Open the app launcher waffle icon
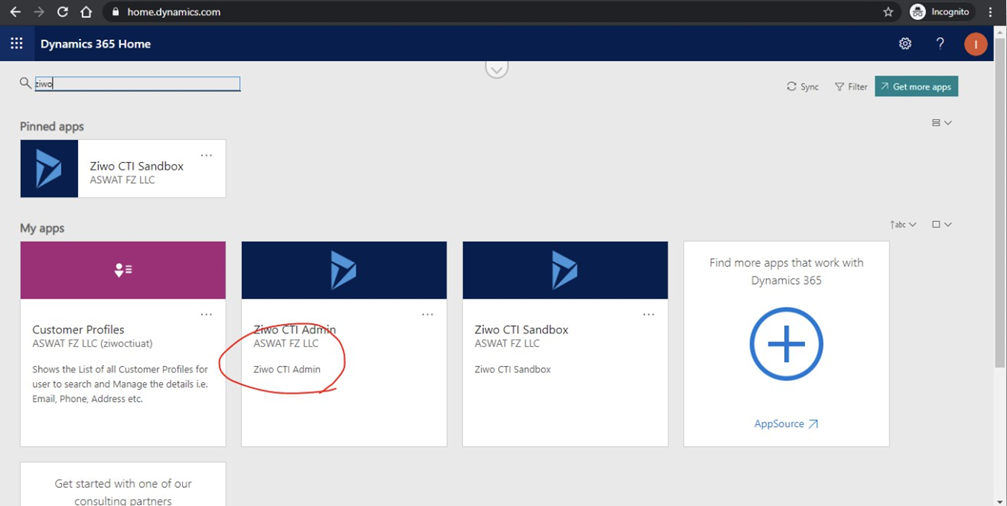 tap(17, 44)
